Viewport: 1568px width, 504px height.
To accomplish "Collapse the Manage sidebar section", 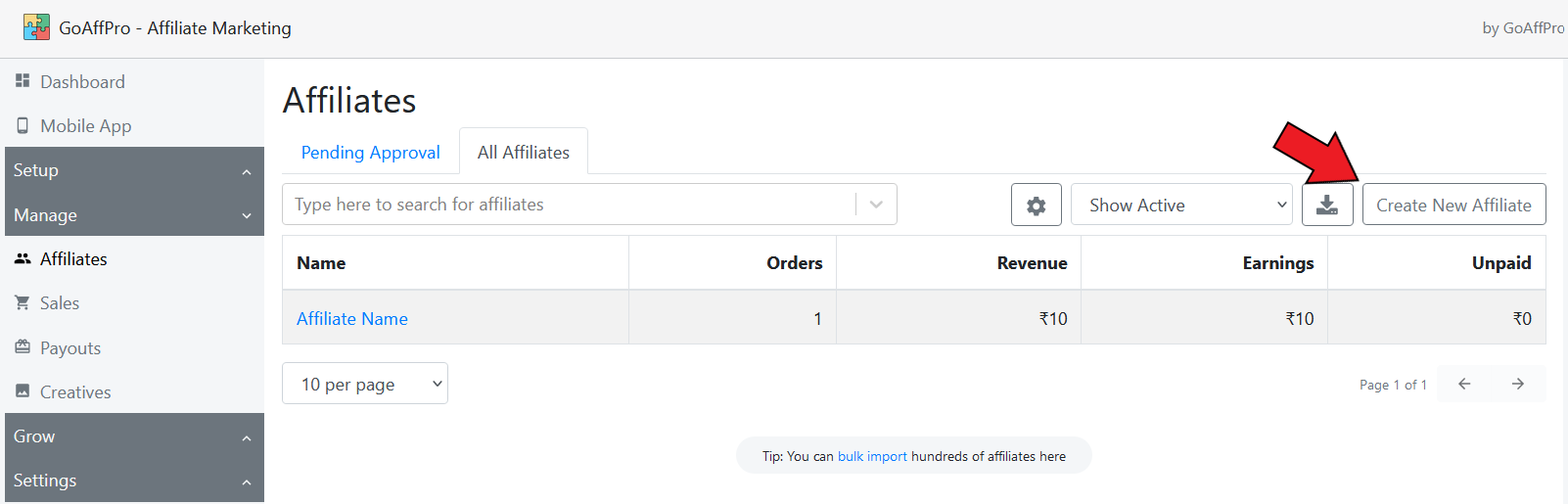I will [x=134, y=215].
